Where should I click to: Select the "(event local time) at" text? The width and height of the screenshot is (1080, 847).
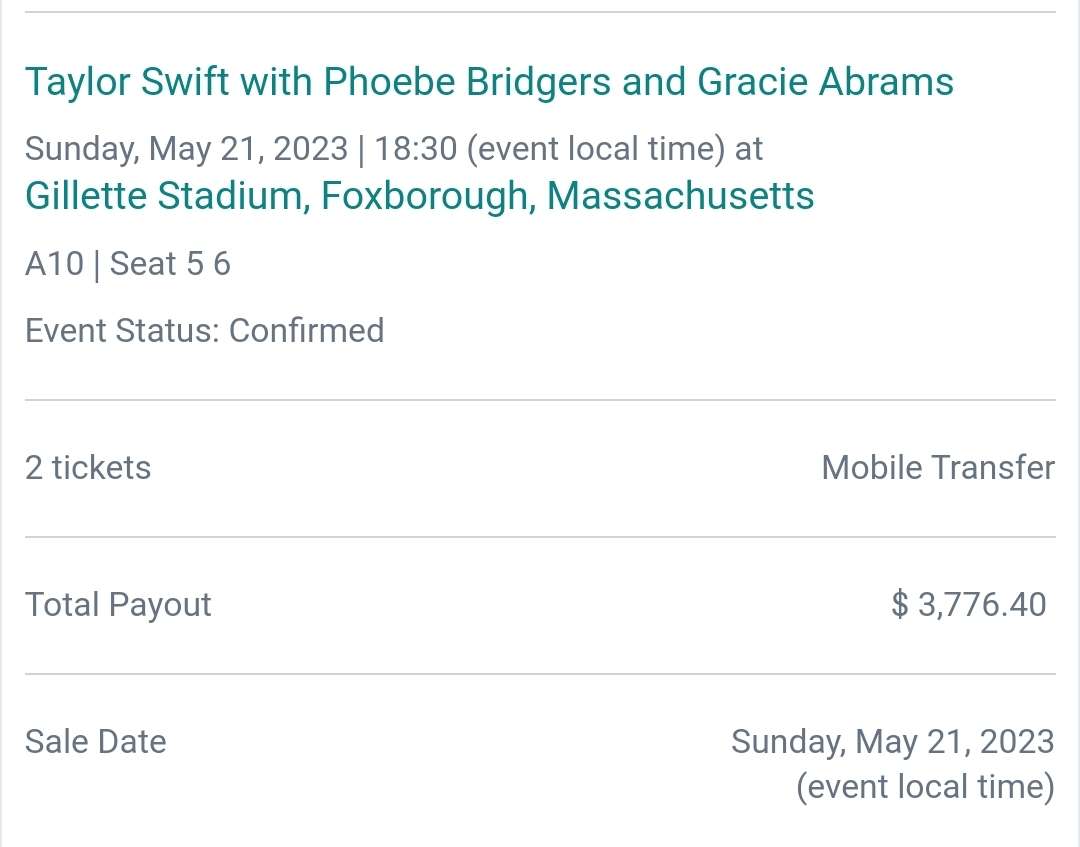click(614, 149)
